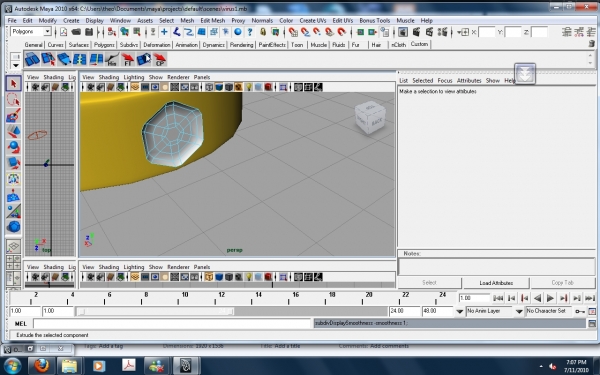600x375 pixels.
Task: Open the shelf options arrow menu
Action: [15, 65]
